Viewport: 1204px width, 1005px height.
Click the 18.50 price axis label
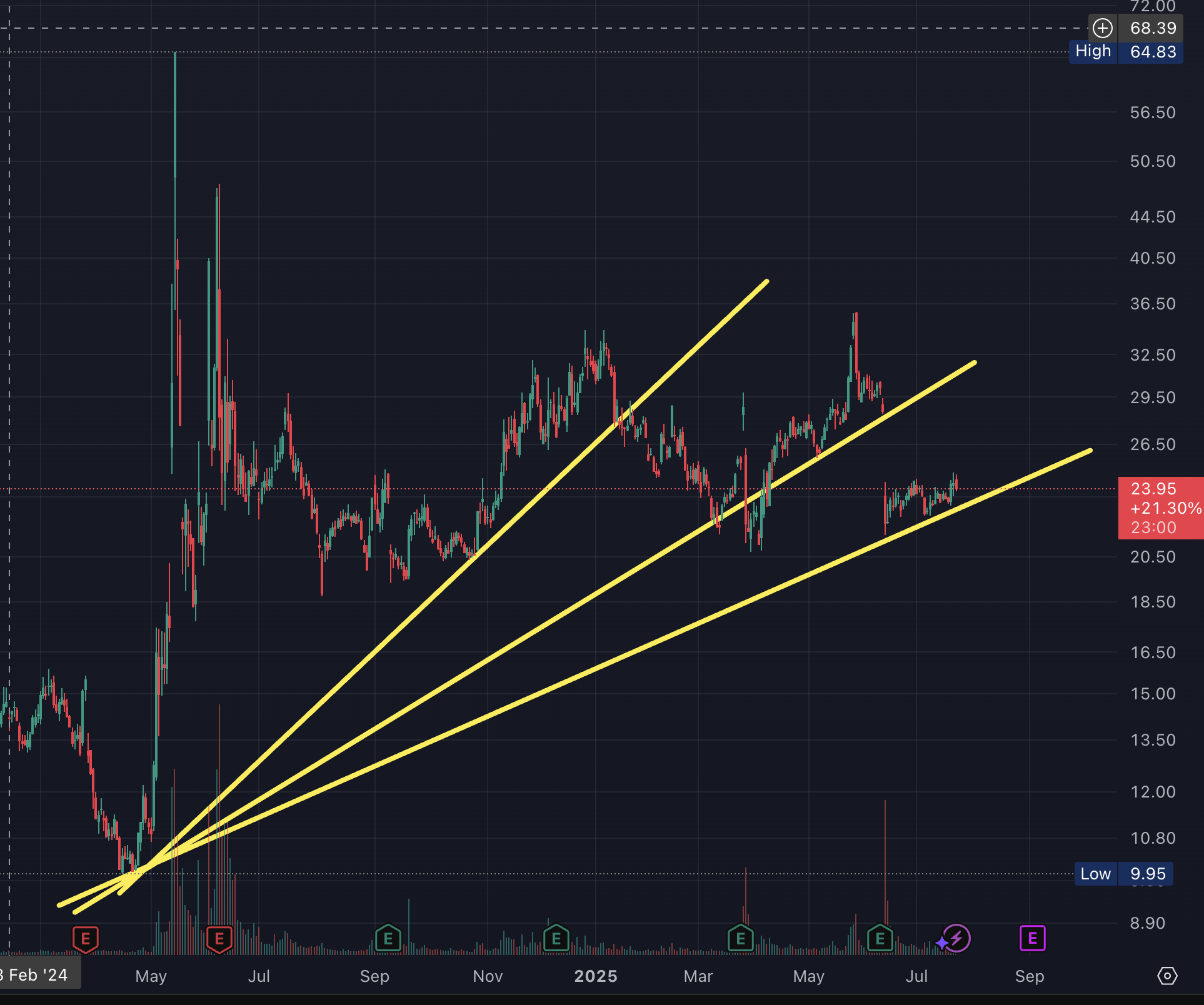[1153, 602]
